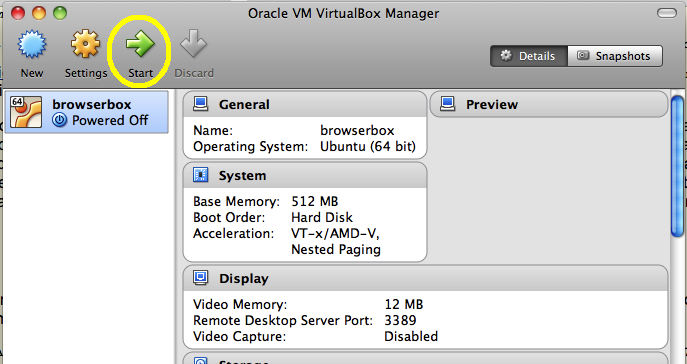Click the 'Name:' label in General
This screenshot has width=687, height=364.
(213, 131)
